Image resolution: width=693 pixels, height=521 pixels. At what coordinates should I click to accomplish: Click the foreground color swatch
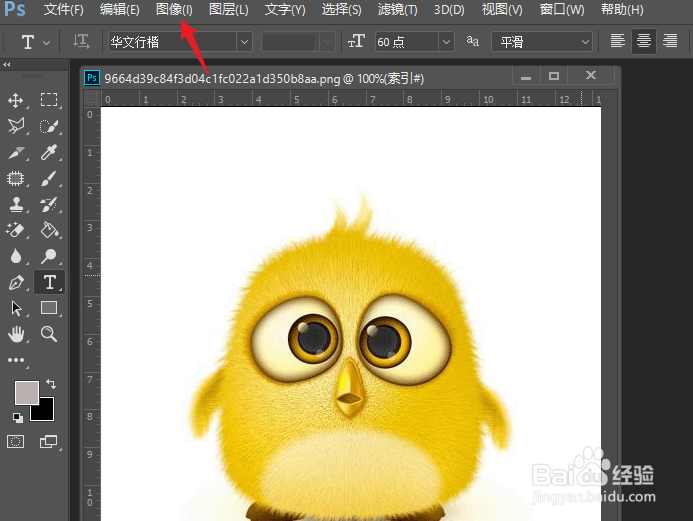click(x=25, y=391)
